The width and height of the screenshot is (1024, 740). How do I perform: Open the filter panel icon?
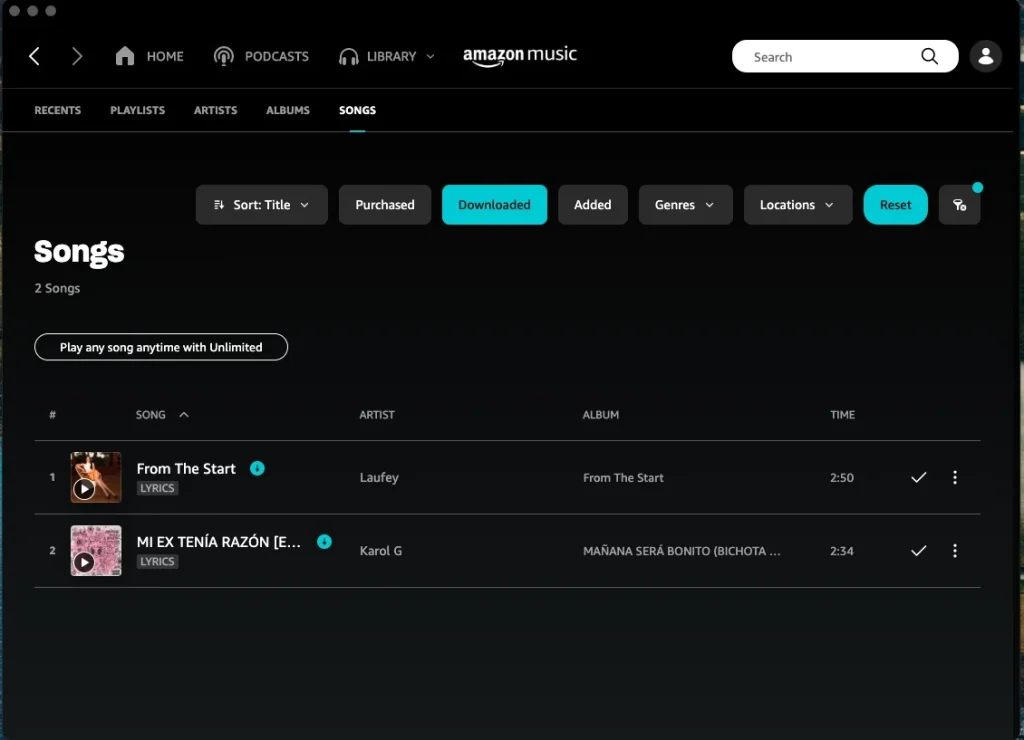click(959, 204)
